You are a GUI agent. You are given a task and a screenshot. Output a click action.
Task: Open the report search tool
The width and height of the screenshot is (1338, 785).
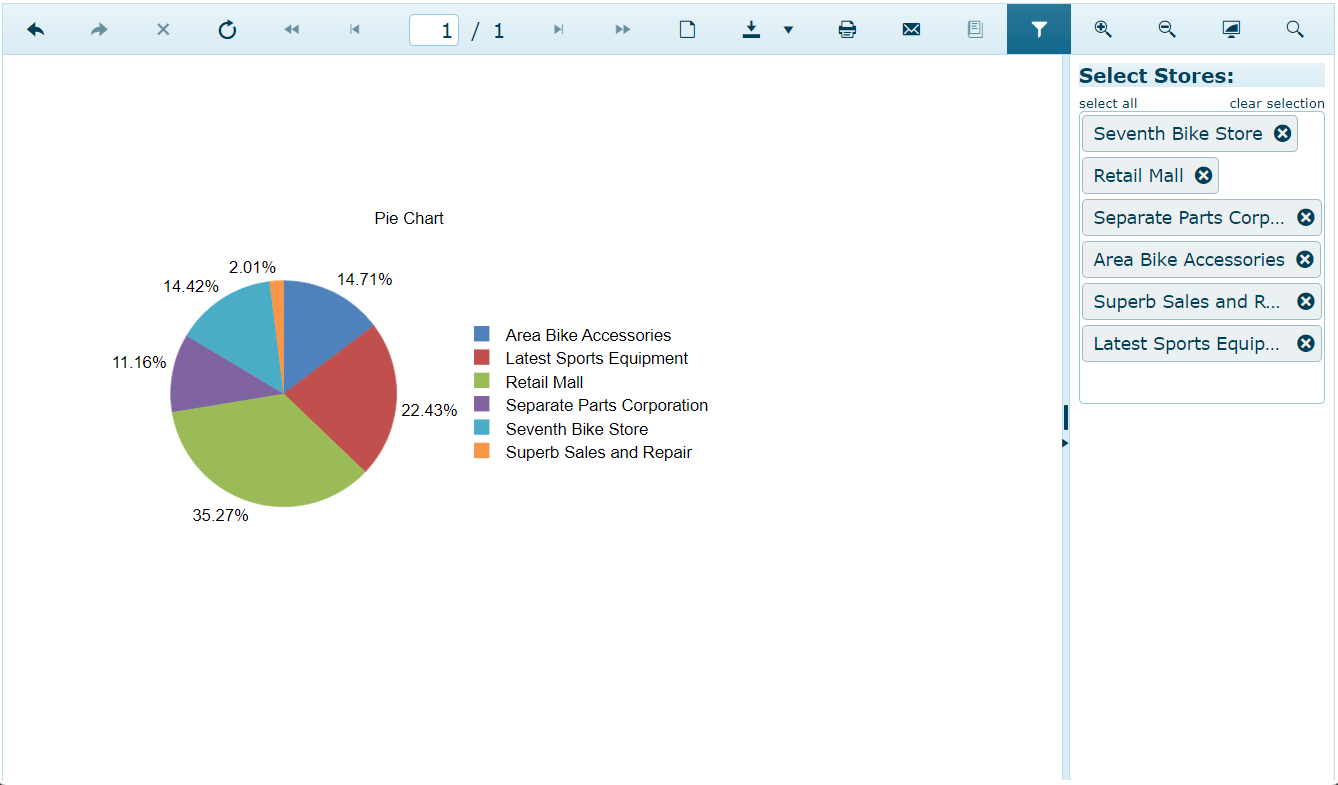pyautogui.click(x=1295, y=29)
